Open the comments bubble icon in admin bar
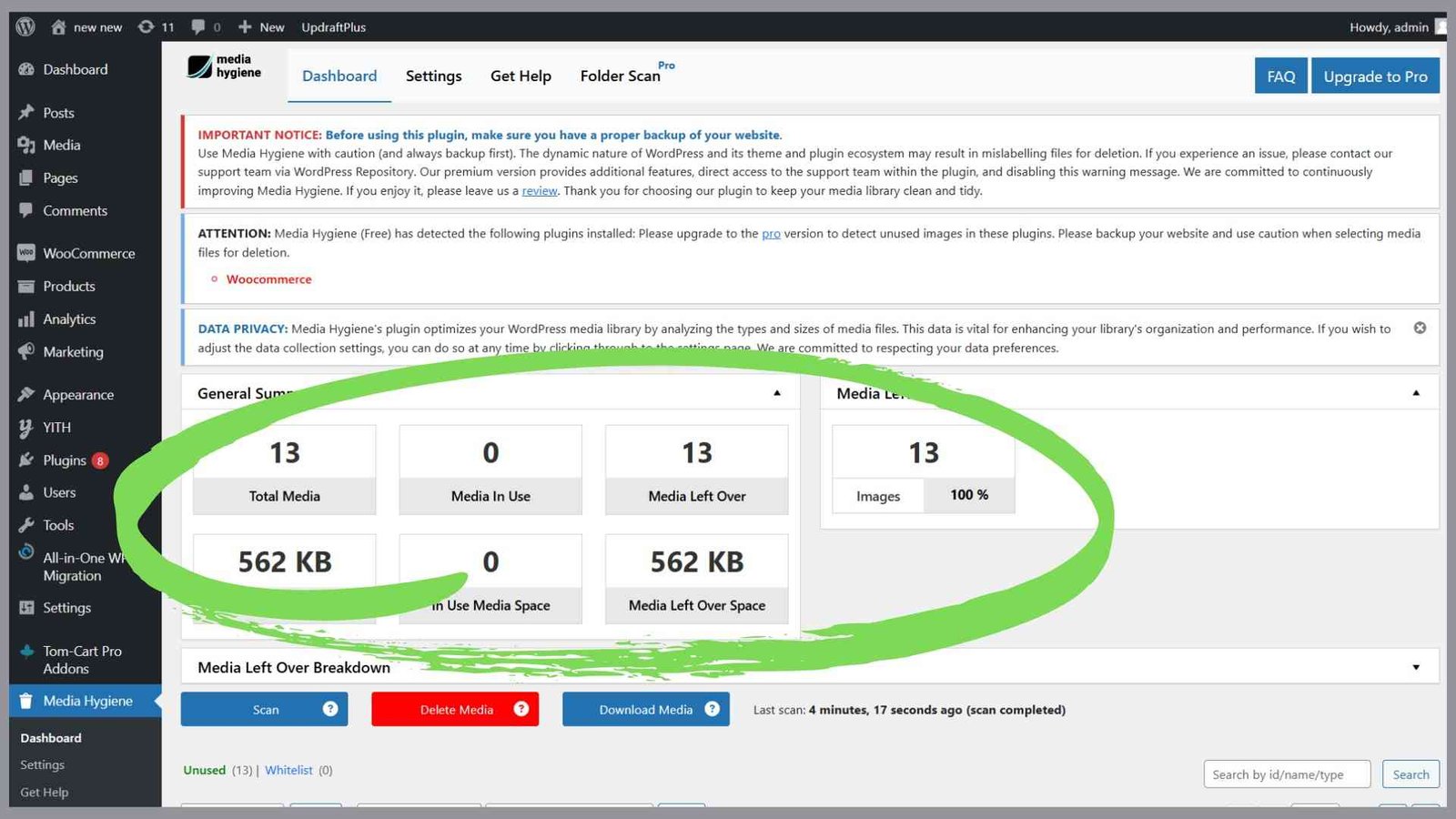 (x=197, y=27)
